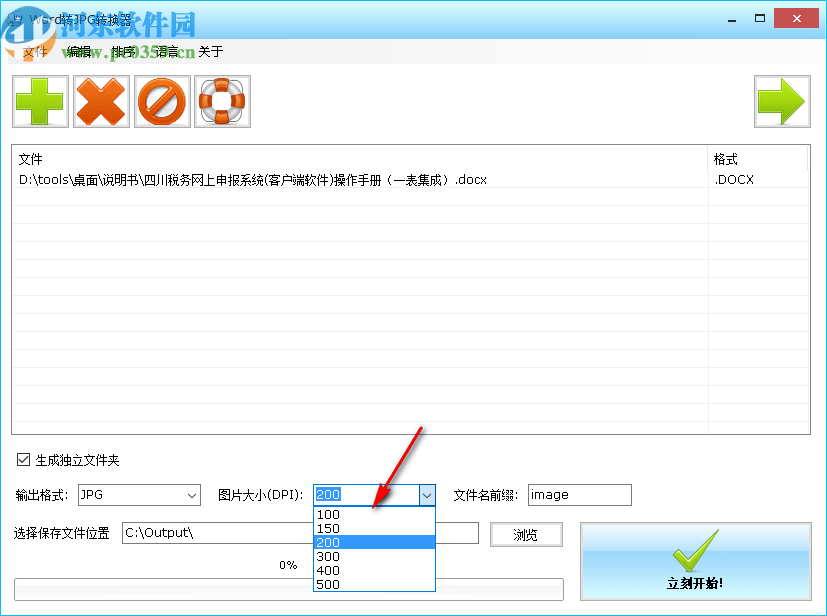Toggle the independent folder generation option
The width and height of the screenshot is (827, 616).
[x=22, y=460]
